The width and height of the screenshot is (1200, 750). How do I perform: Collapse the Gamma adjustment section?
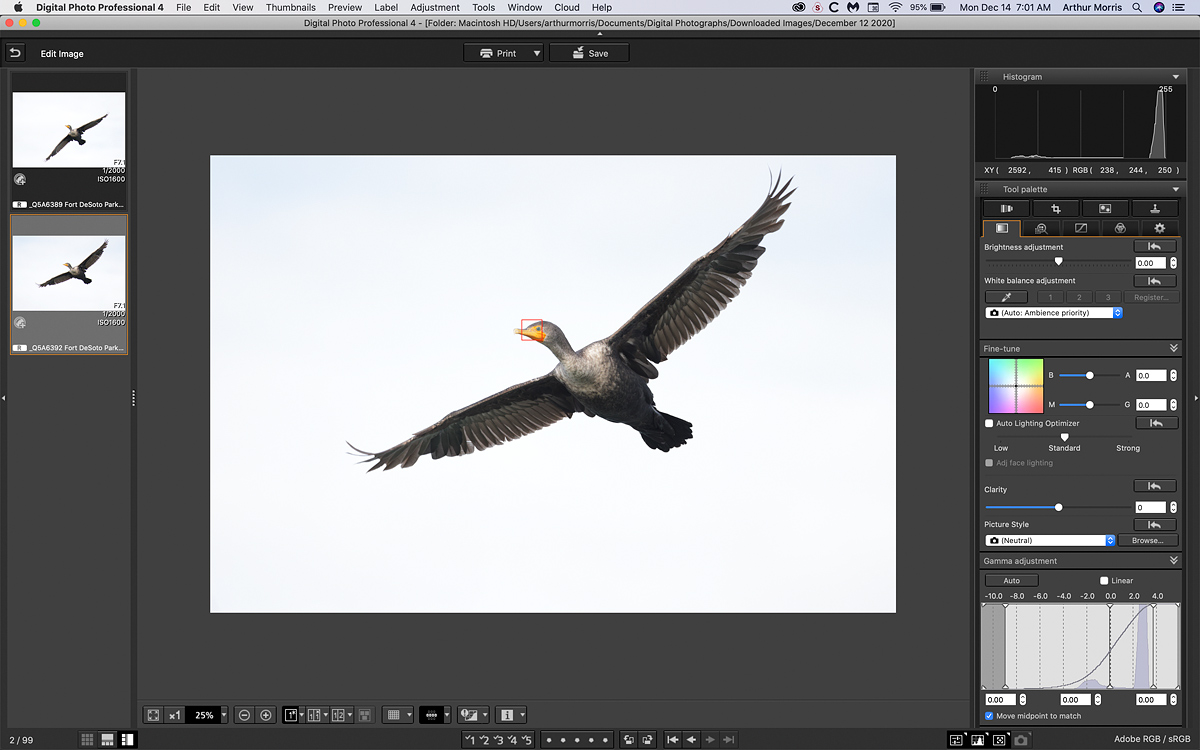pyautogui.click(x=1173, y=561)
